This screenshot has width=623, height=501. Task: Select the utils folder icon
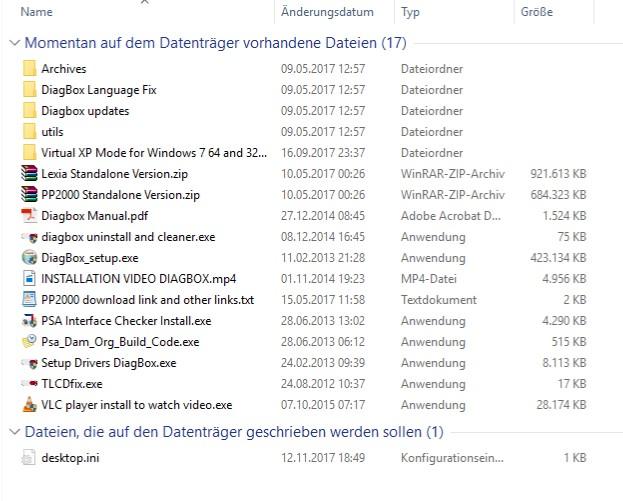click(x=29, y=132)
